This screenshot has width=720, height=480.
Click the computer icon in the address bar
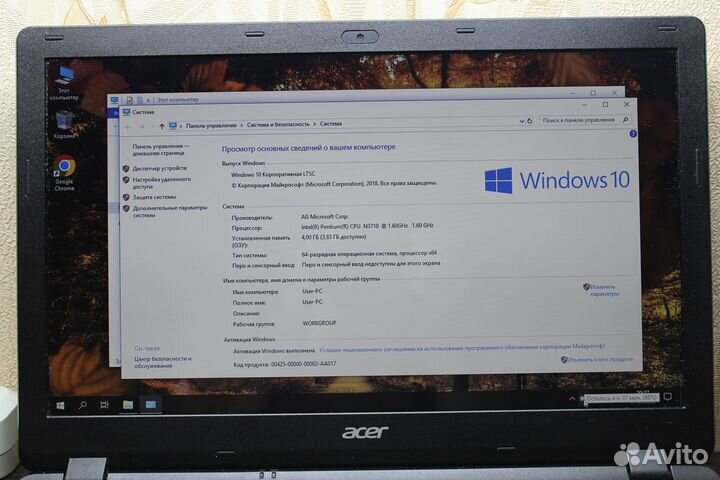click(173, 126)
